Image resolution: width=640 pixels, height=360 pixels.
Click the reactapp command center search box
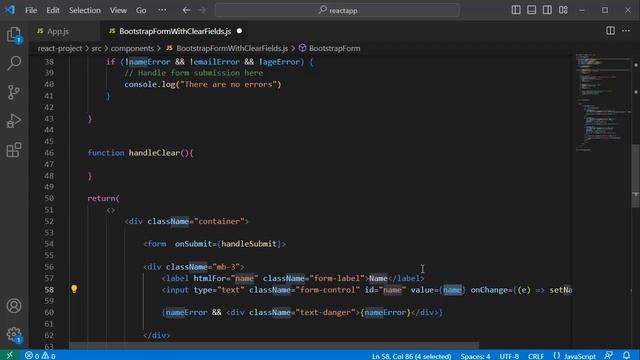(x=337, y=10)
